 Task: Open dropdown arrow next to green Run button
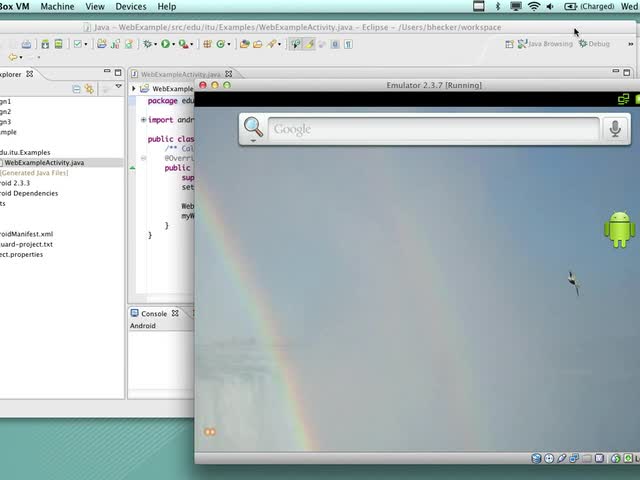pyautogui.click(x=173, y=44)
